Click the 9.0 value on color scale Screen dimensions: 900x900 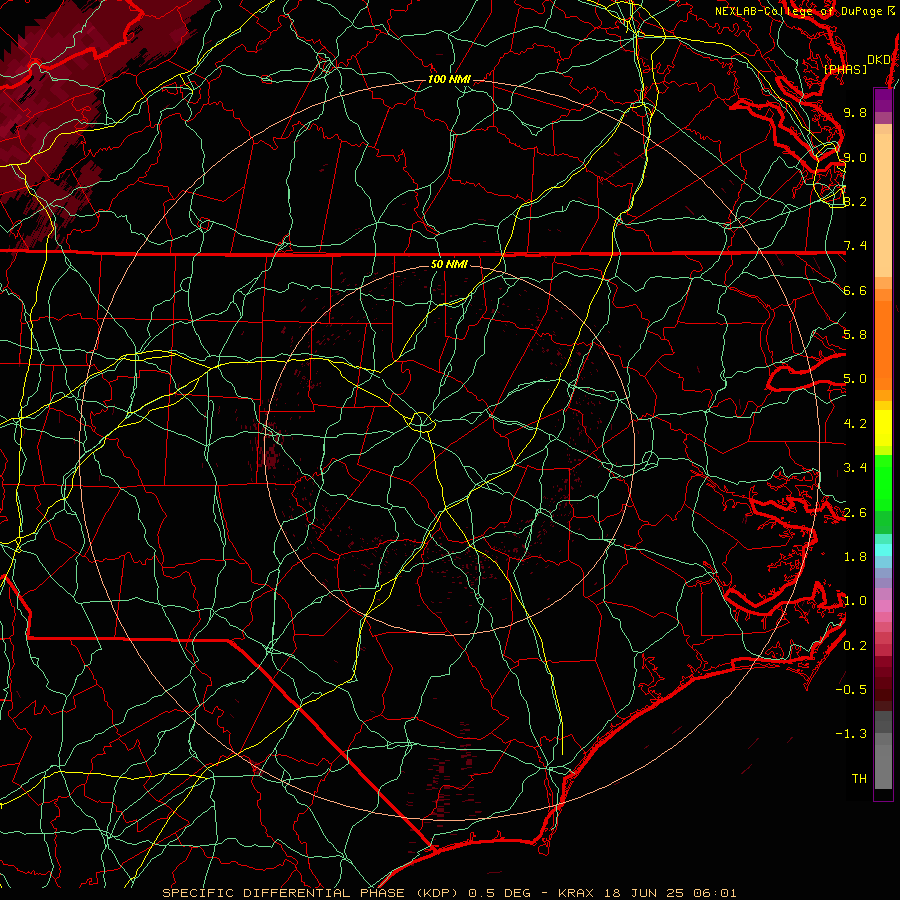click(855, 157)
